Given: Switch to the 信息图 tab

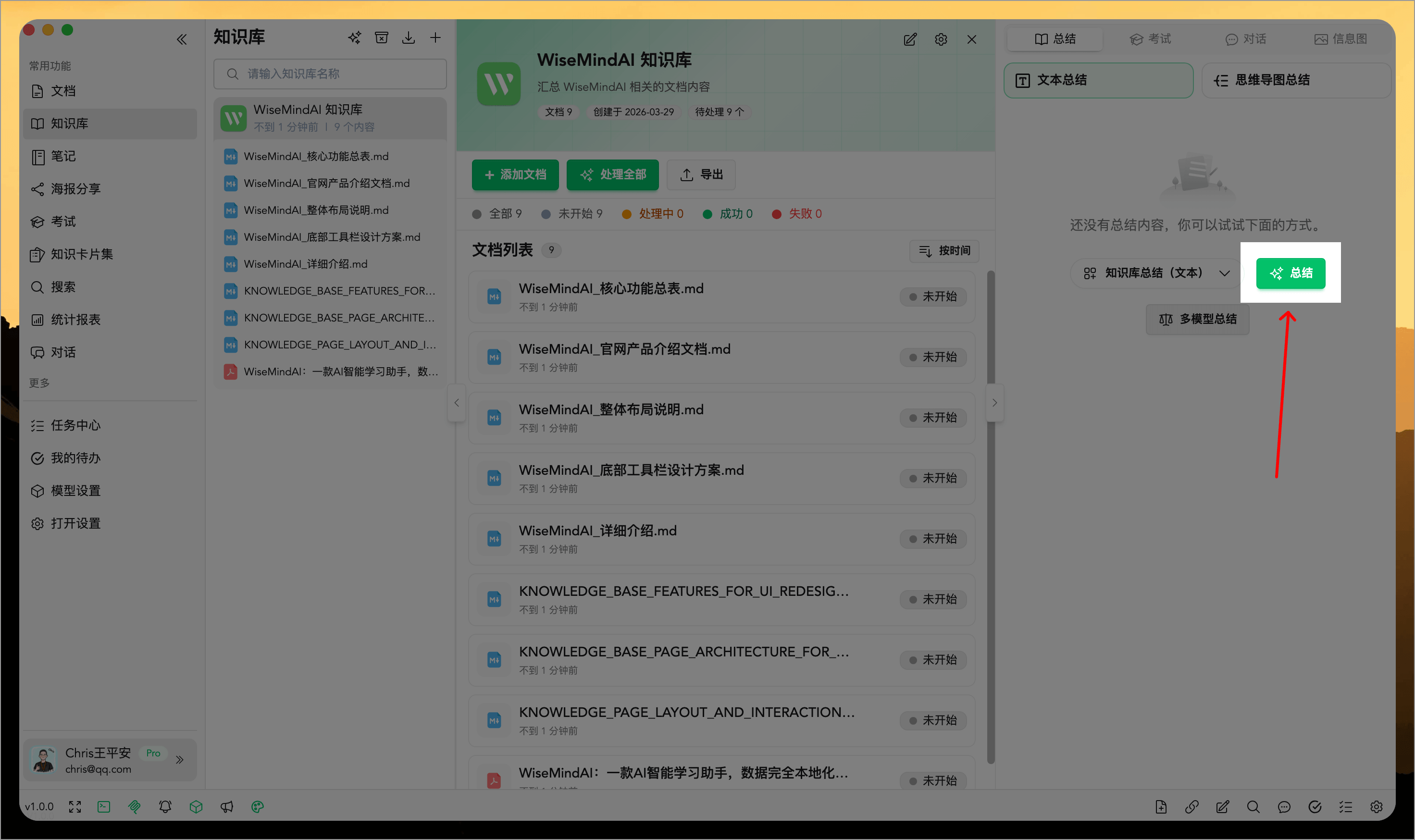Looking at the screenshot, I should pos(1341,38).
